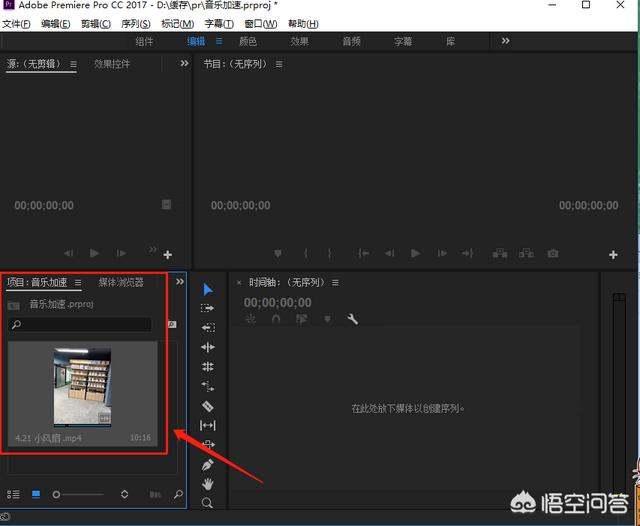640x526 pixels.
Task: Open the 项目 panel menu icon
Action: (78, 283)
